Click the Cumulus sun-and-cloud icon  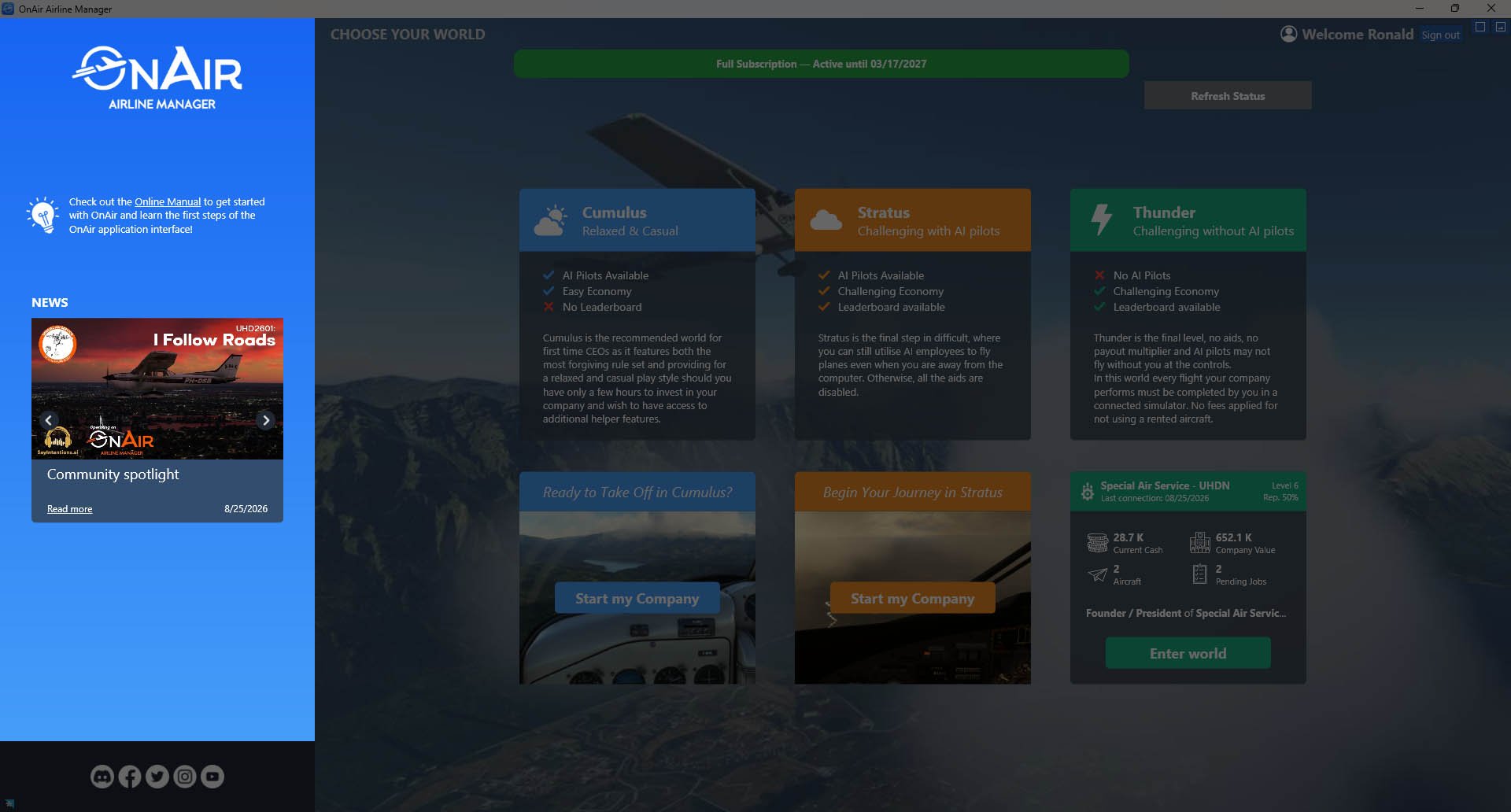pyautogui.click(x=550, y=220)
